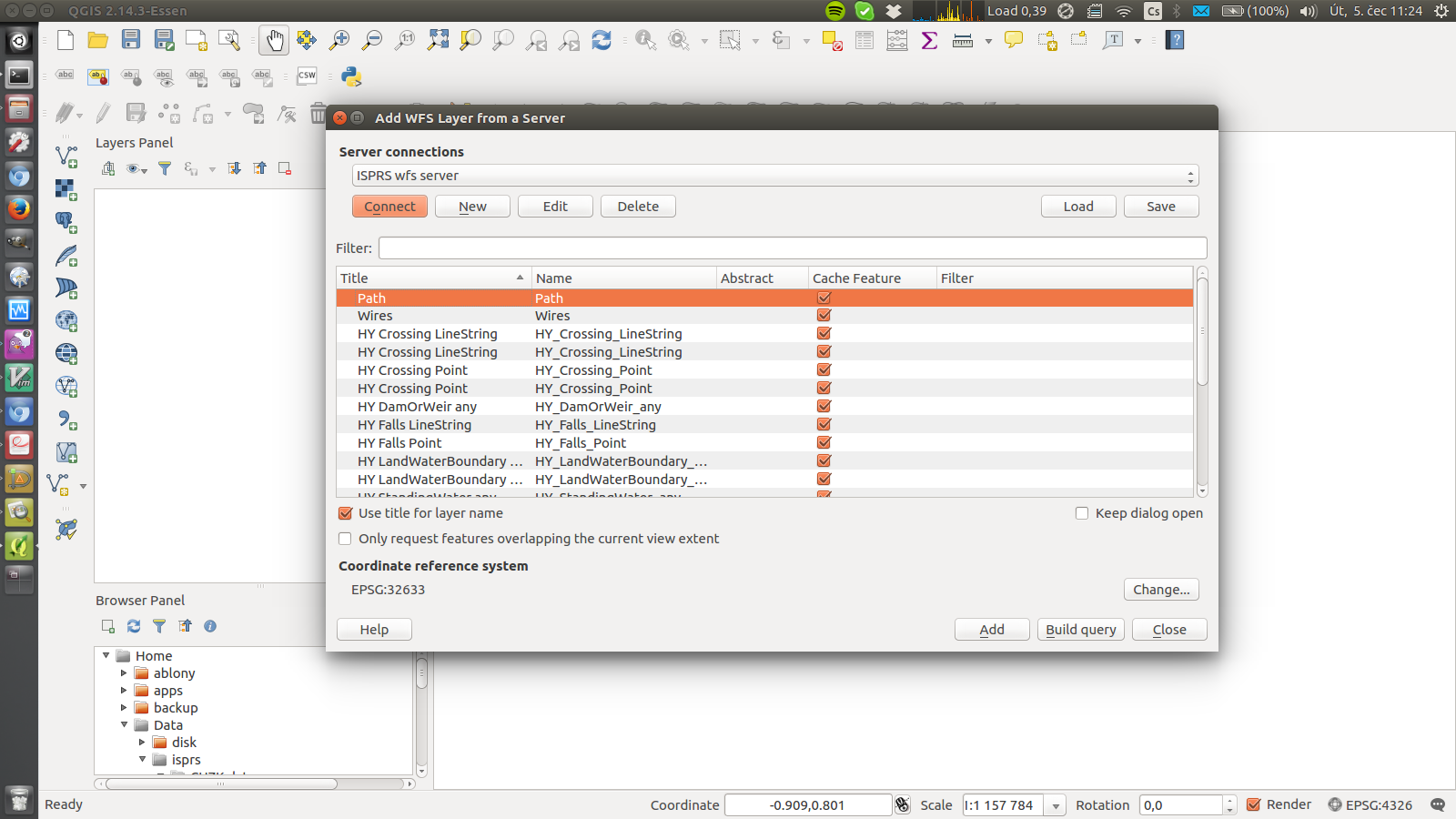
Task: Expand the backup folder
Action: click(124, 708)
